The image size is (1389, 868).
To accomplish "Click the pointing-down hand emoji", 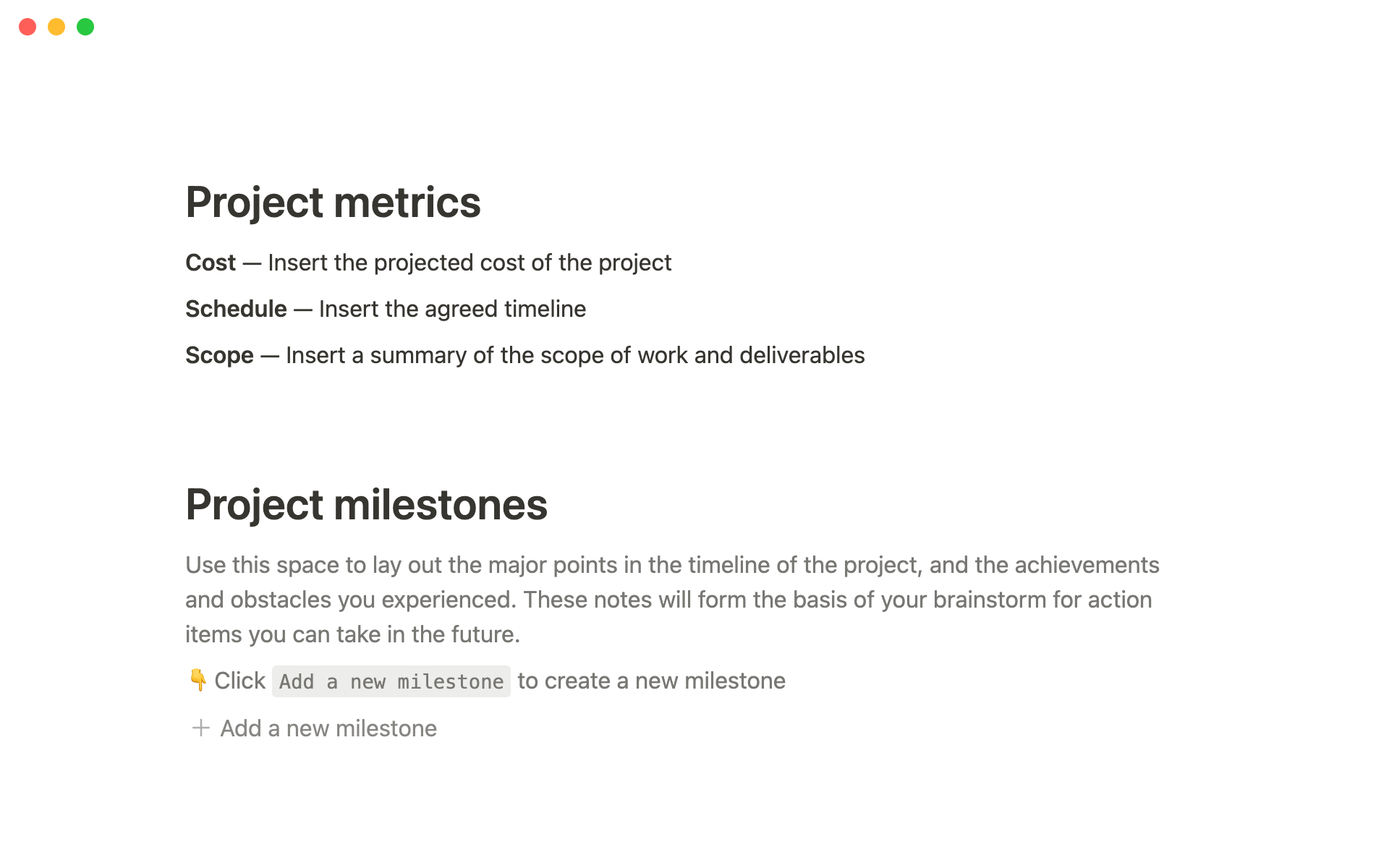I will pyautogui.click(x=197, y=680).
